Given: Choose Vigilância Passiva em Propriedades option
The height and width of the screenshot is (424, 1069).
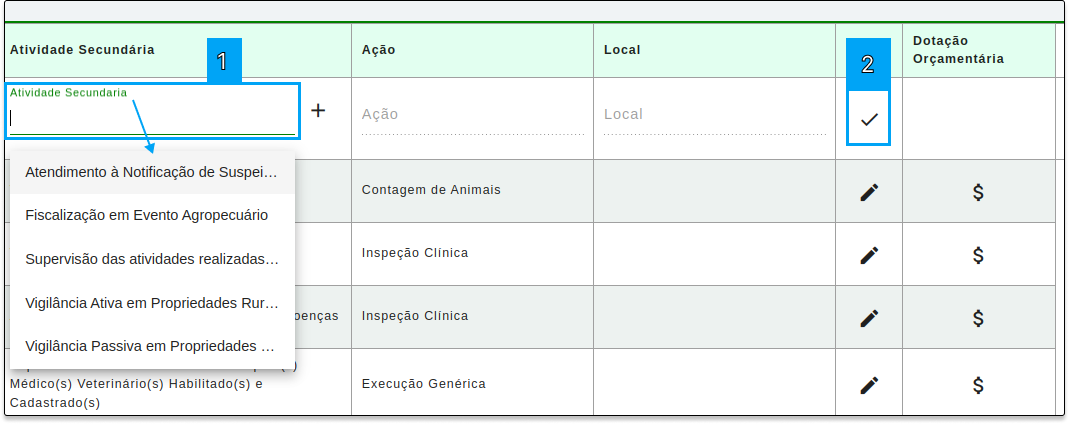Looking at the screenshot, I should (x=153, y=346).
